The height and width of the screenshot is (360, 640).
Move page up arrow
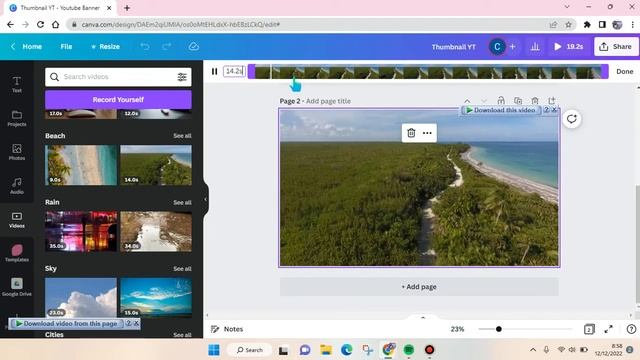[467, 101]
